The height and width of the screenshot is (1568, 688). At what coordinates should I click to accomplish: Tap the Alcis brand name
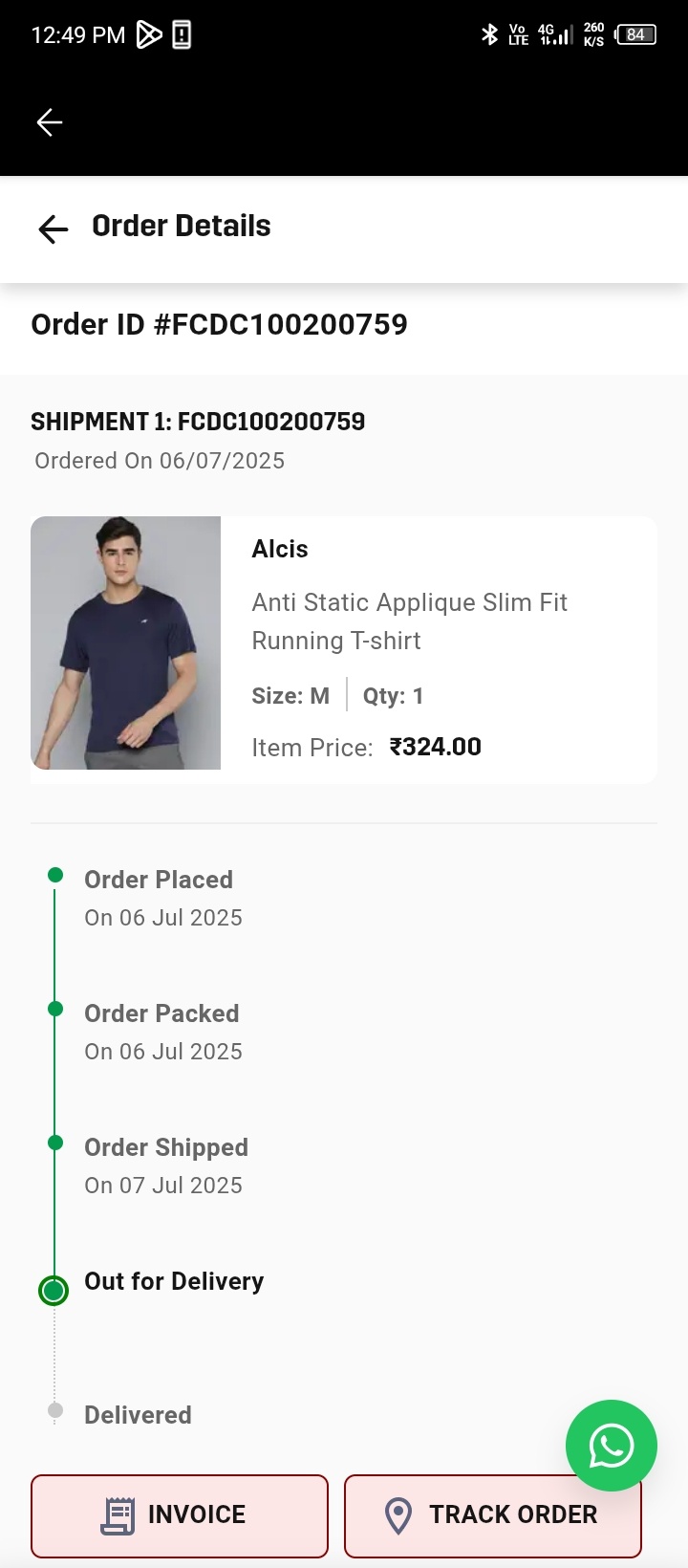(280, 549)
